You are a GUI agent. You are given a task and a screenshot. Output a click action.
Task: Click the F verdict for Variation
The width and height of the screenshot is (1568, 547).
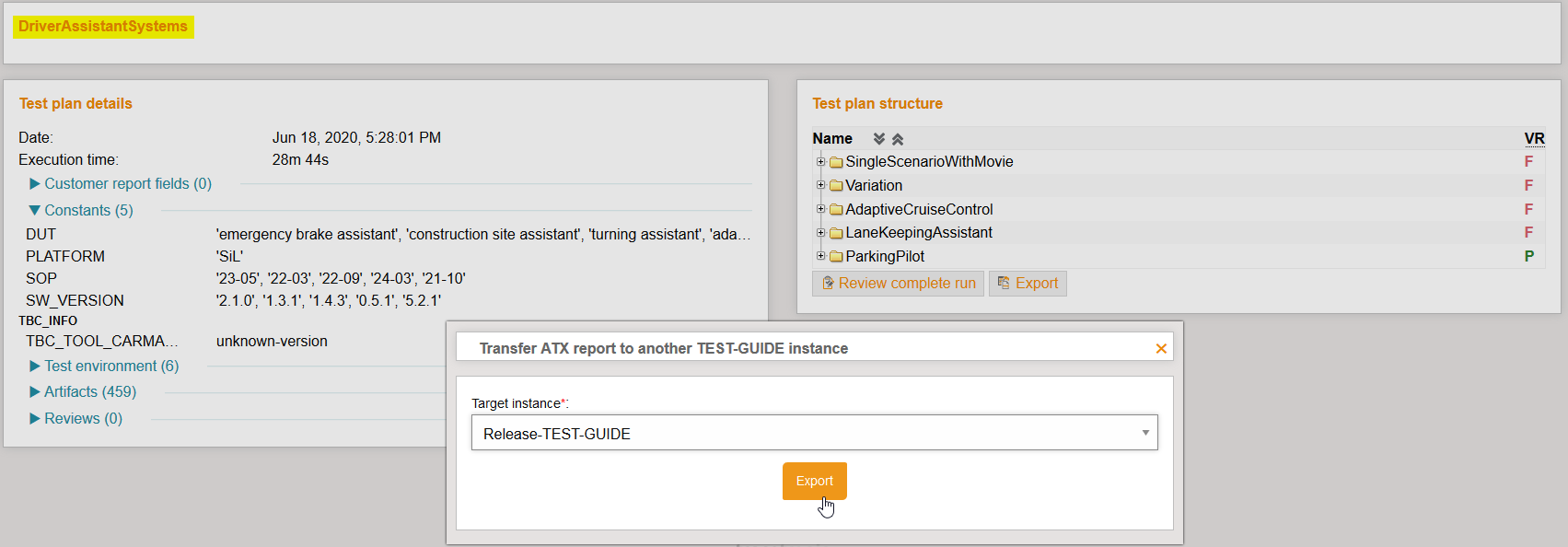[x=1528, y=185]
